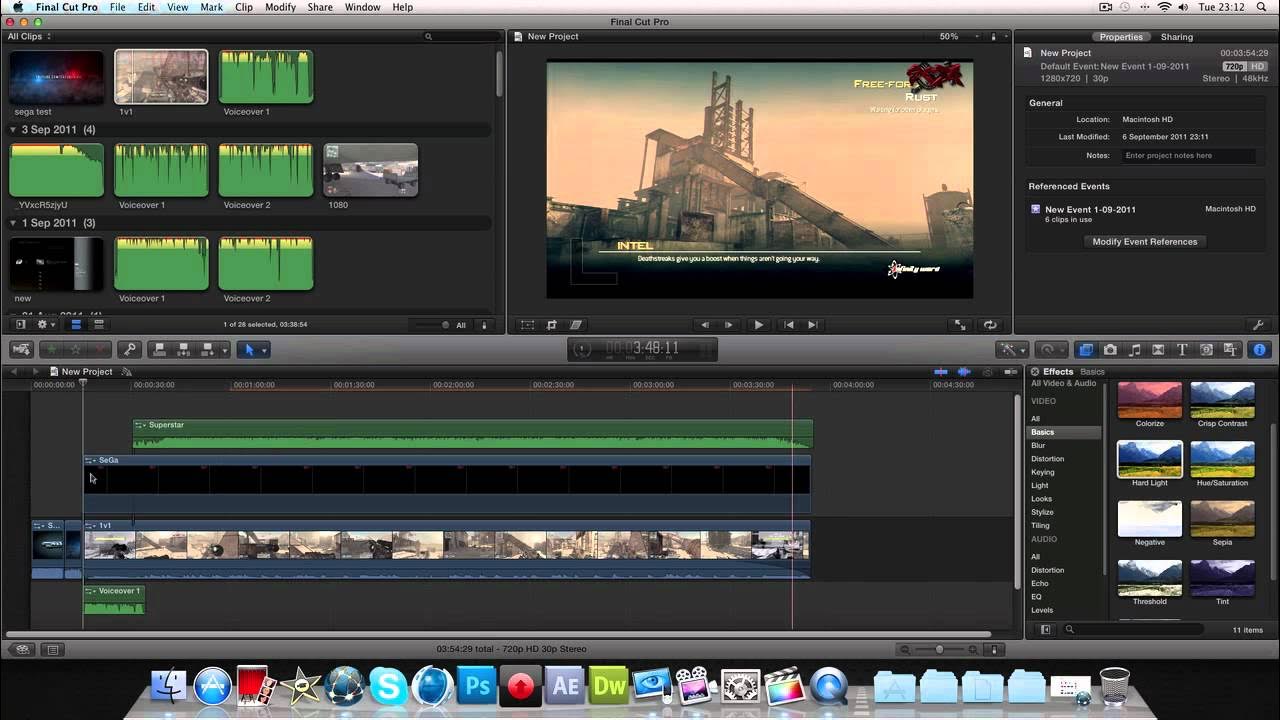The height and width of the screenshot is (720, 1280).
Task: Open the File menu
Action: click(118, 7)
